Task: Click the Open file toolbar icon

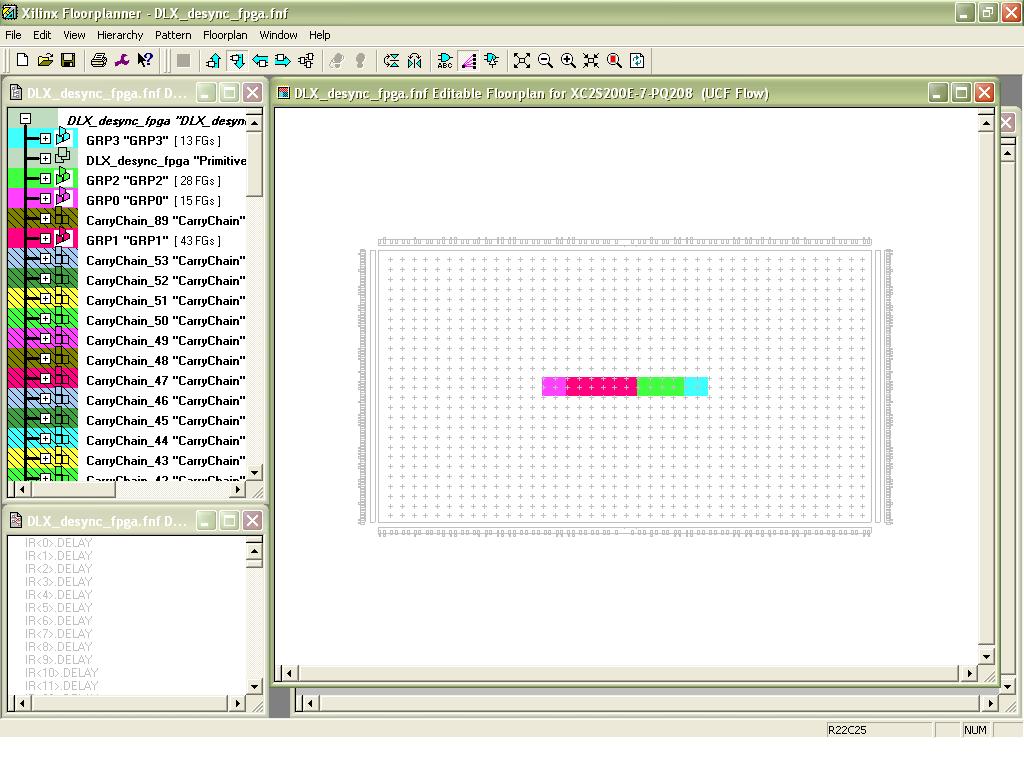Action: [45, 60]
